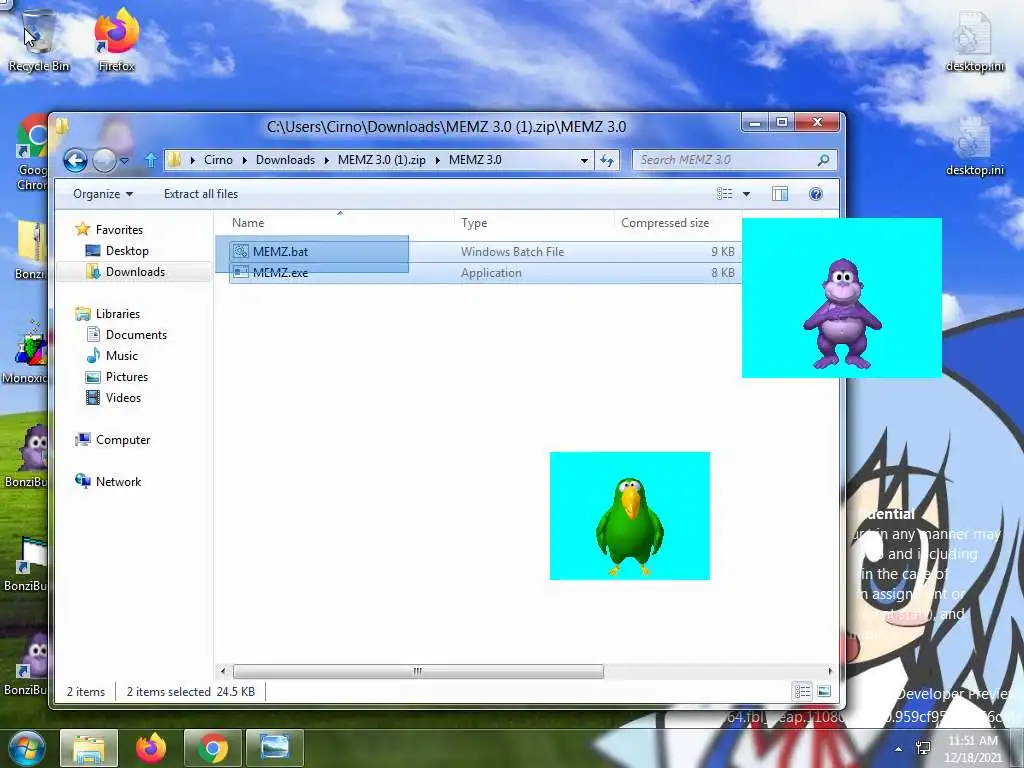The width and height of the screenshot is (1024, 768).
Task: Click the picture viewer taskbar icon
Action: coord(275,747)
